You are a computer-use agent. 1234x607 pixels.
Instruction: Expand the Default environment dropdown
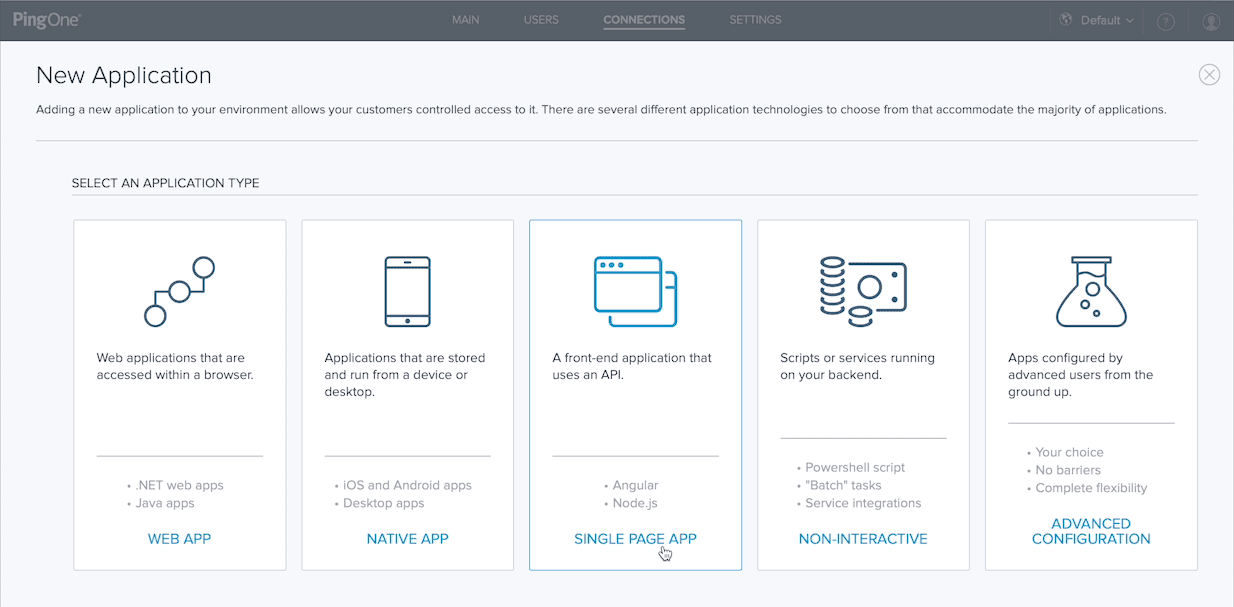(x=1106, y=20)
